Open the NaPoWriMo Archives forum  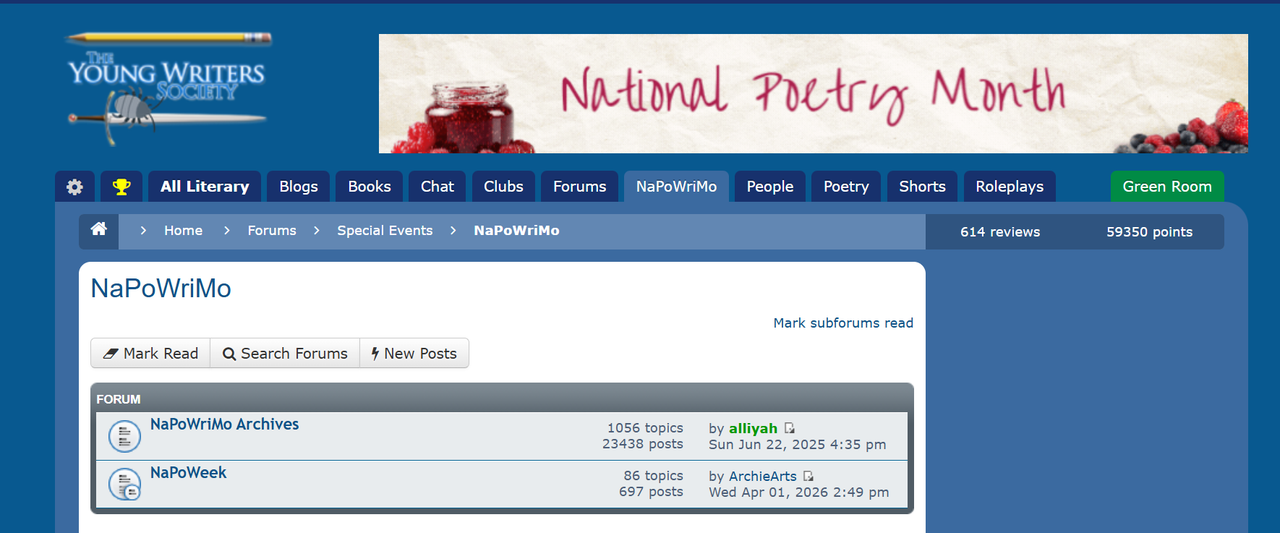coord(224,424)
